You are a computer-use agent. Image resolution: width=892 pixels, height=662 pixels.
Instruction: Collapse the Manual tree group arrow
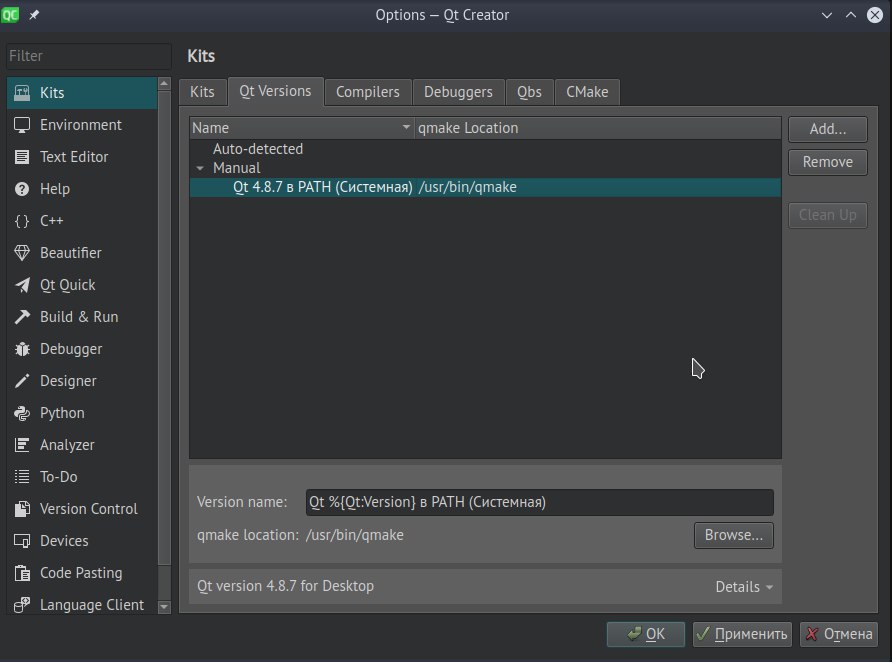point(200,168)
